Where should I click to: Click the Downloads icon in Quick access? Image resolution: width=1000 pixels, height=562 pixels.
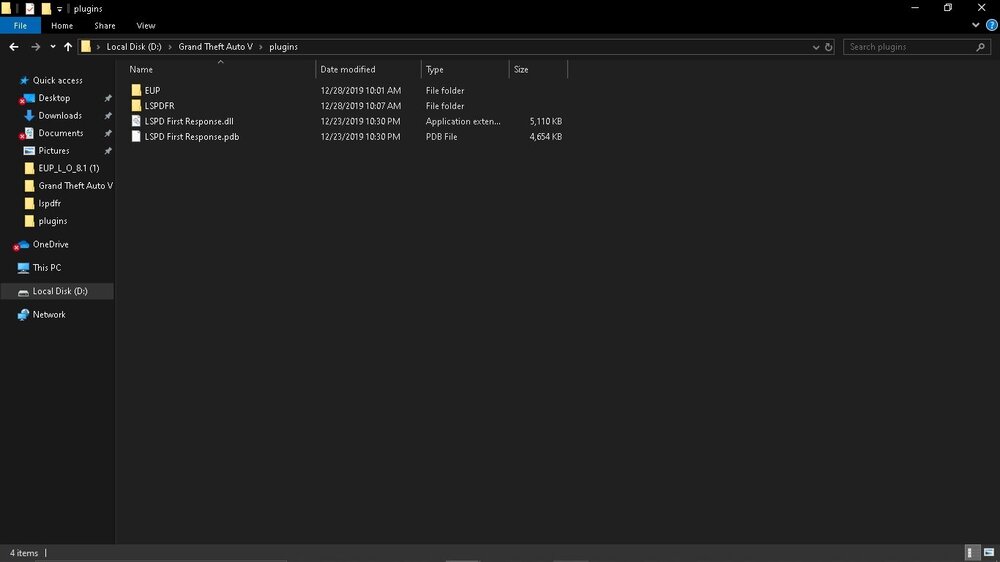click(29, 115)
